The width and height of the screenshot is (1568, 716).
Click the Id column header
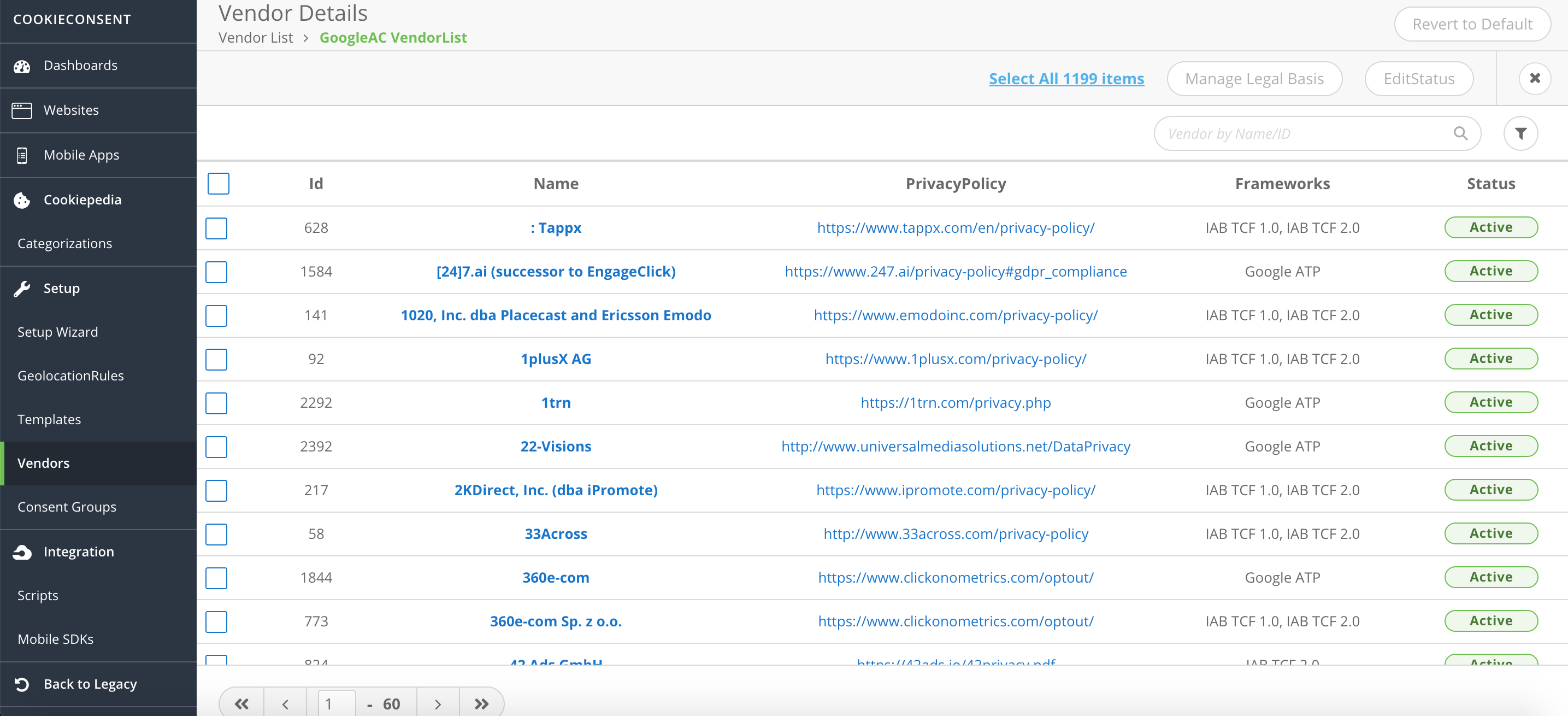point(316,184)
